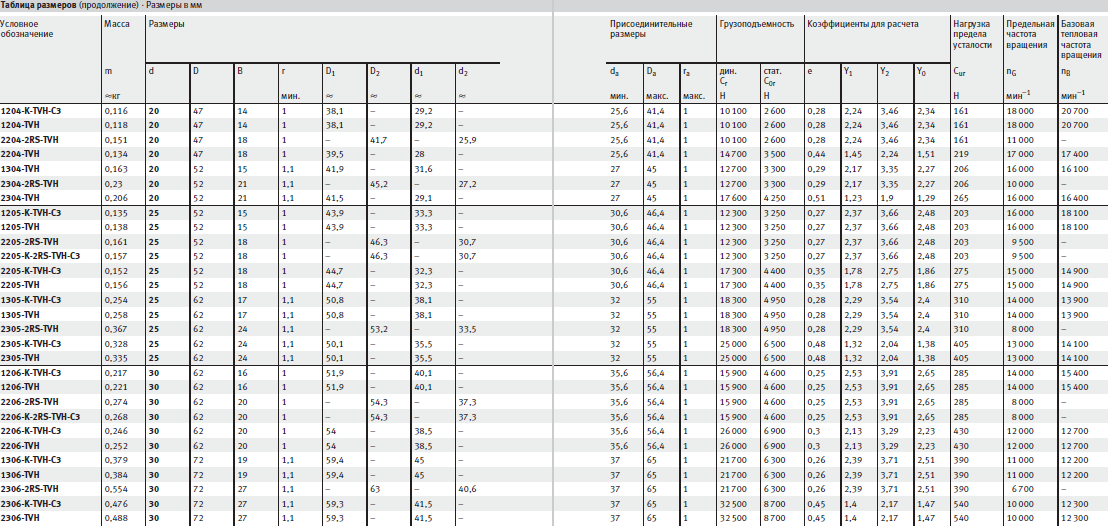The height and width of the screenshot is (526, 1108).
Task: Click the Присоединительные размеры header
Action: click(651, 29)
